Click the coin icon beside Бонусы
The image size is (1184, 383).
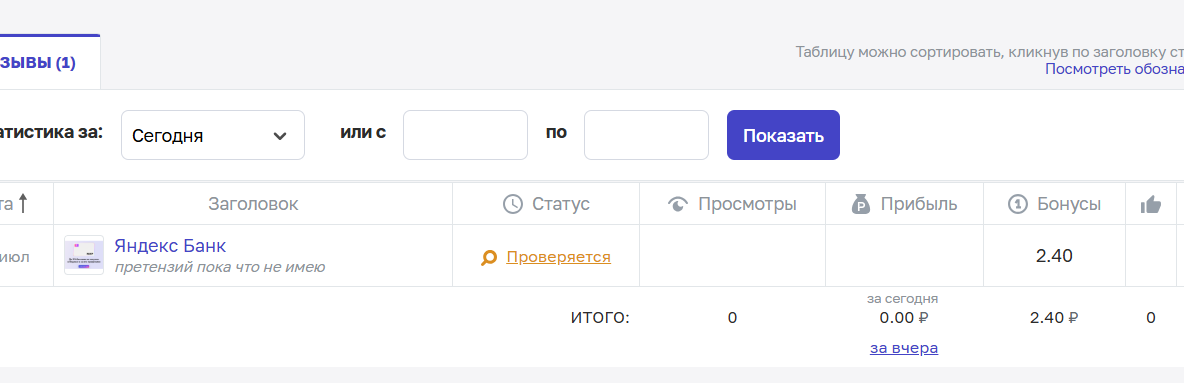coord(1019,204)
